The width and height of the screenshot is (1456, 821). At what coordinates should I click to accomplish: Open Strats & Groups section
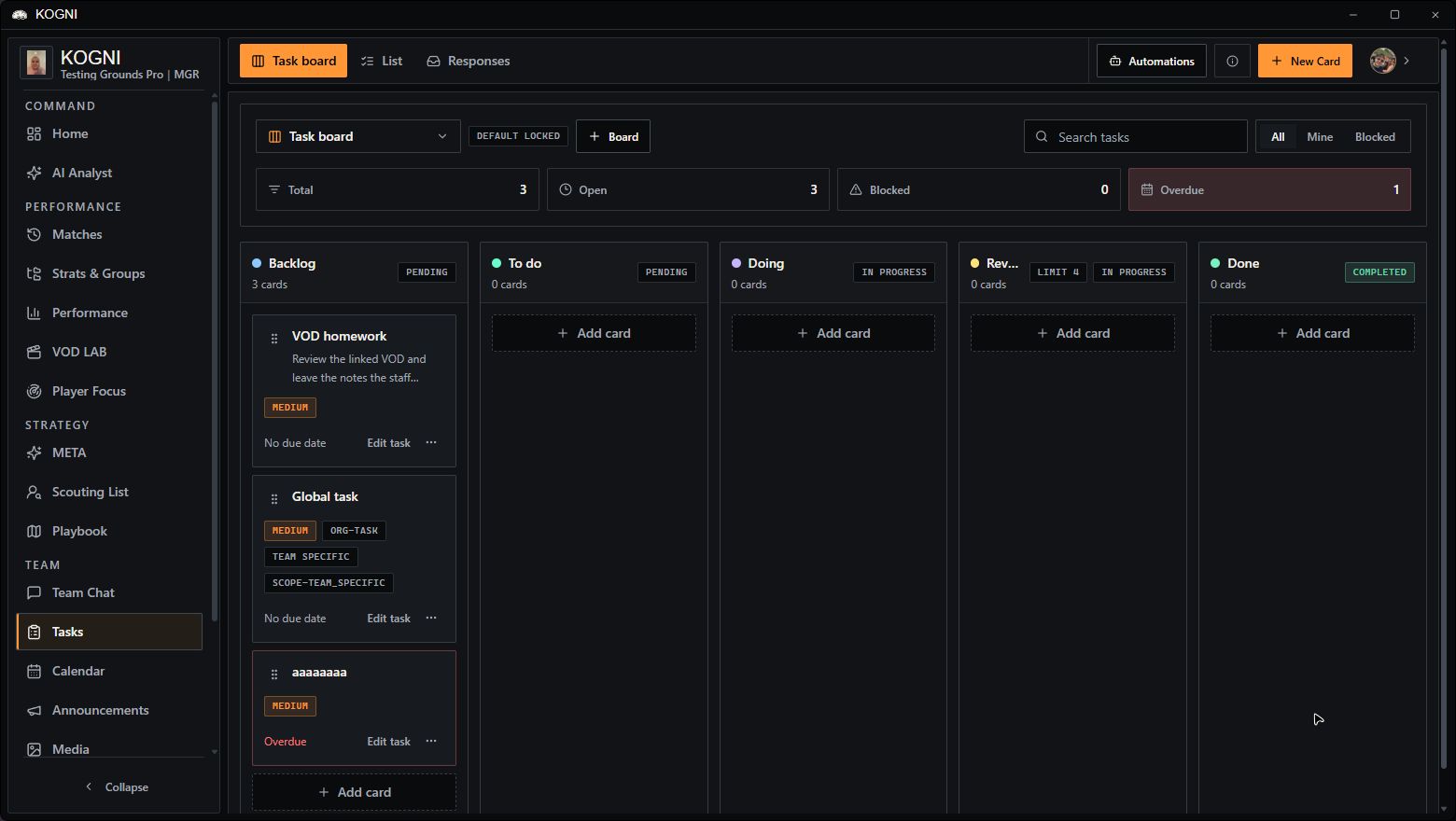(x=109, y=273)
